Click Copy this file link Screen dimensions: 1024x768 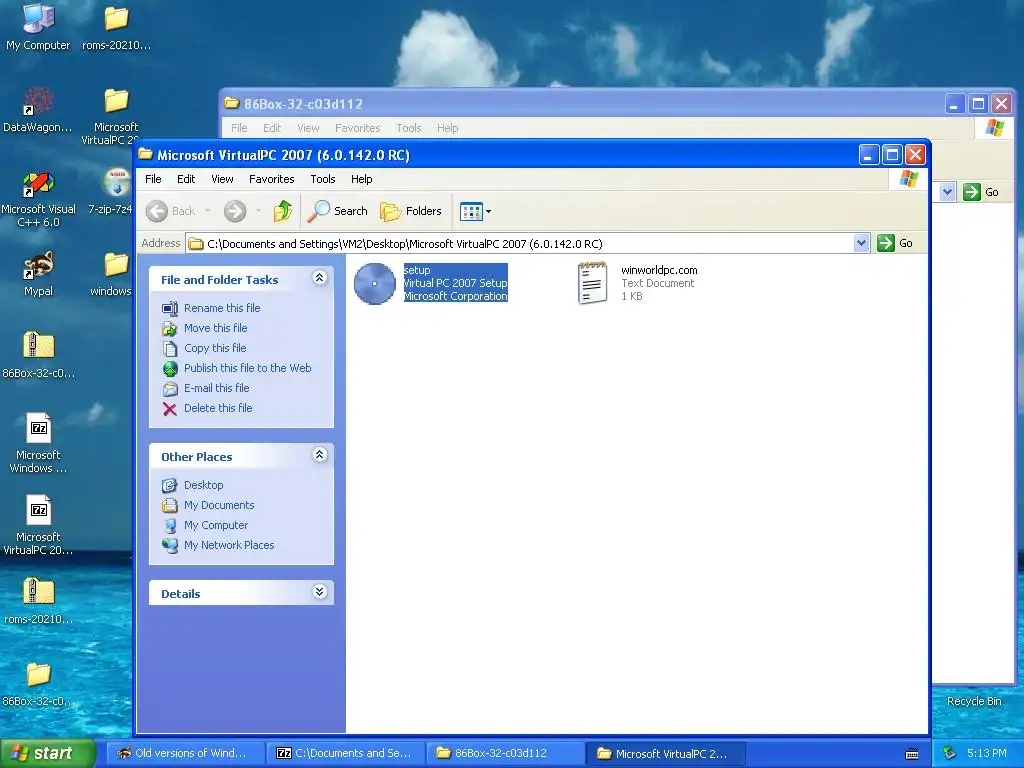tap(215, 348)
